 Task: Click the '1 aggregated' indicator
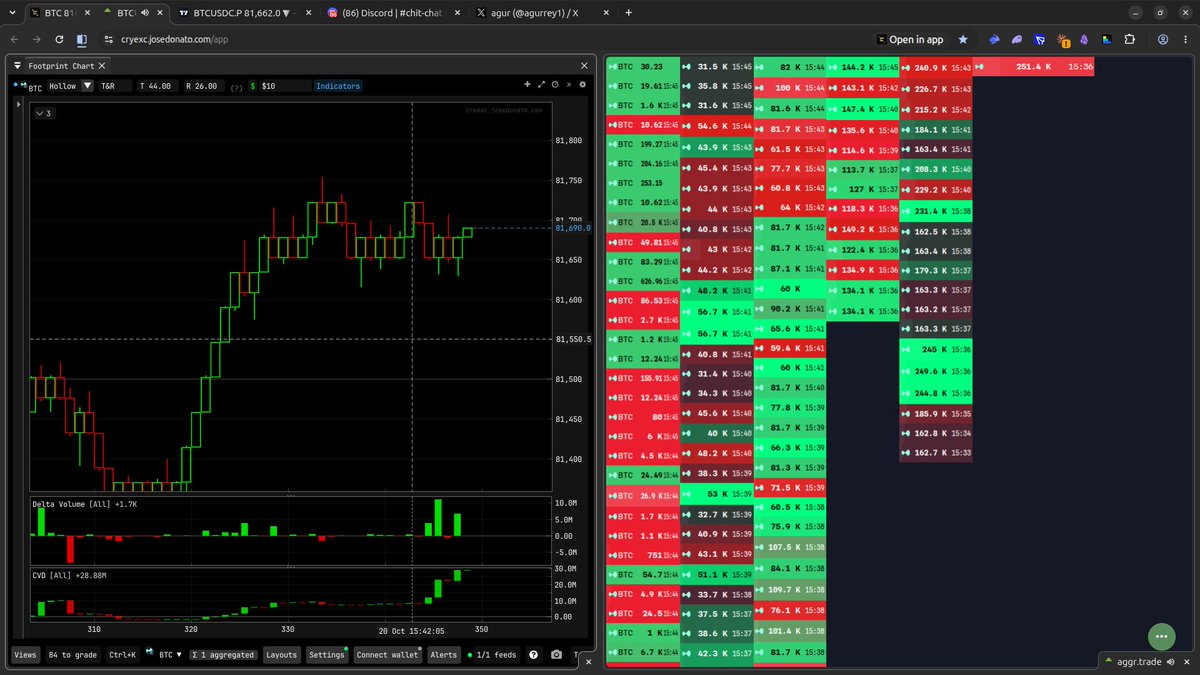coord(224,655)
